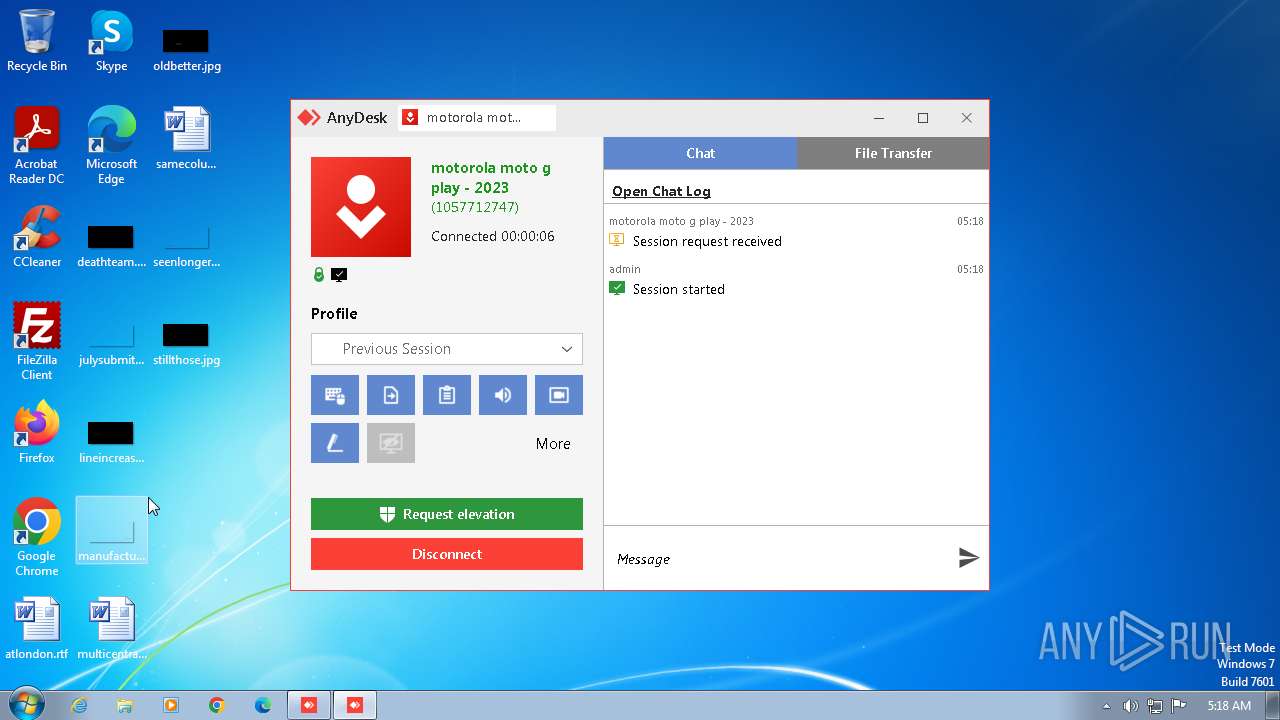This screenshot has height=720, width=1280.
Task: Switch to first AnyDesk taskbar button
Action: [x=309, y=705]
